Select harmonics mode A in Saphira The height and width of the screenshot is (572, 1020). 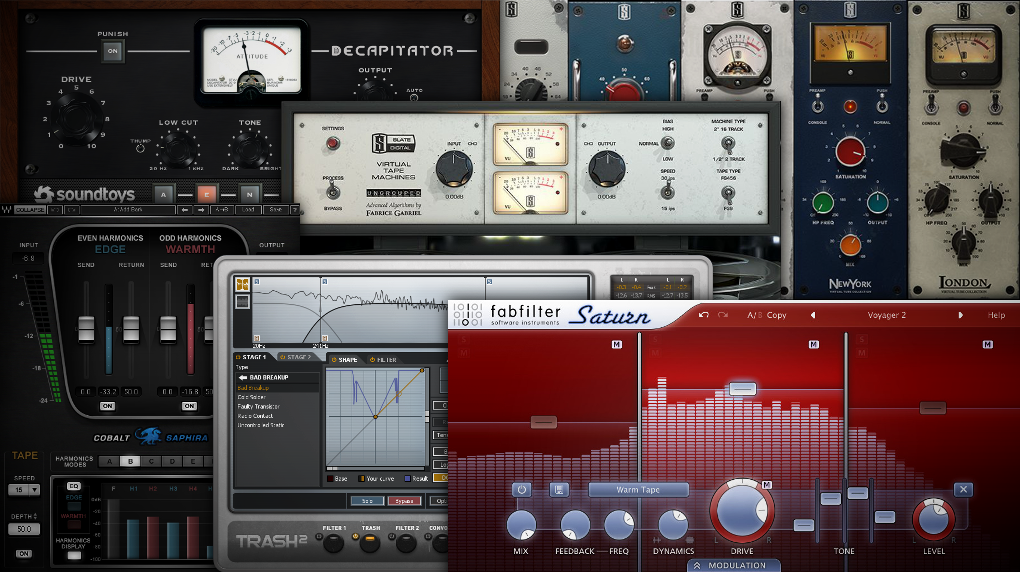click(x=109, y=461)
